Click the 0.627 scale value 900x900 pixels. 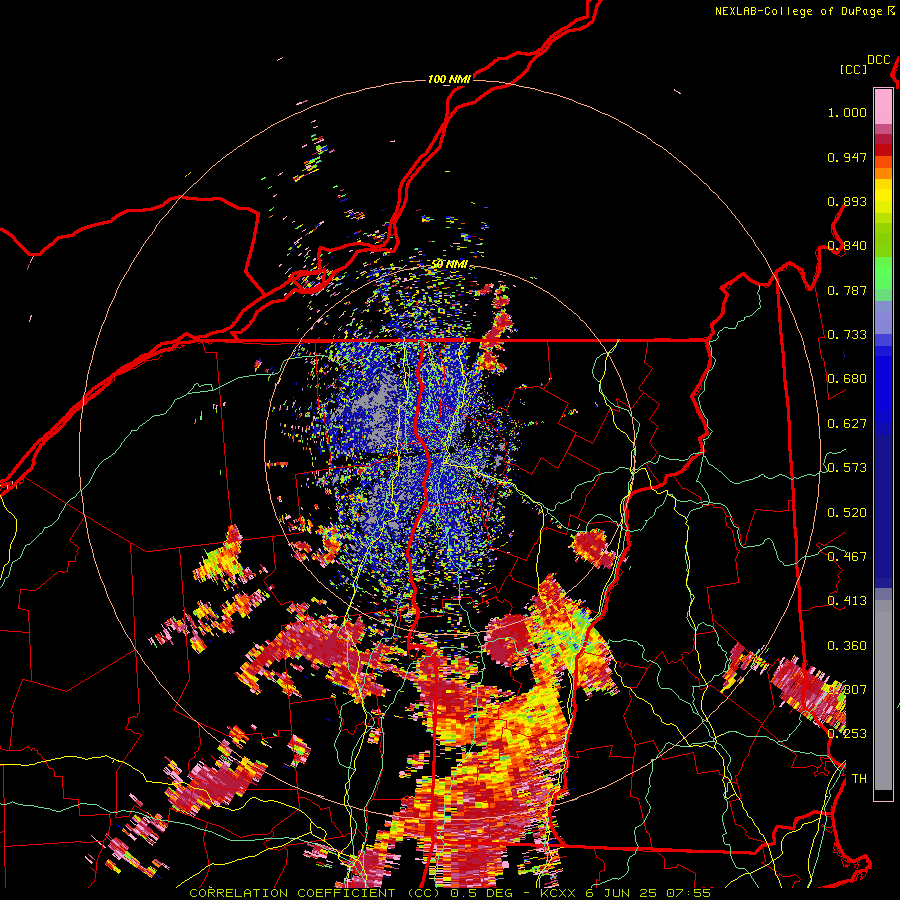847,424
